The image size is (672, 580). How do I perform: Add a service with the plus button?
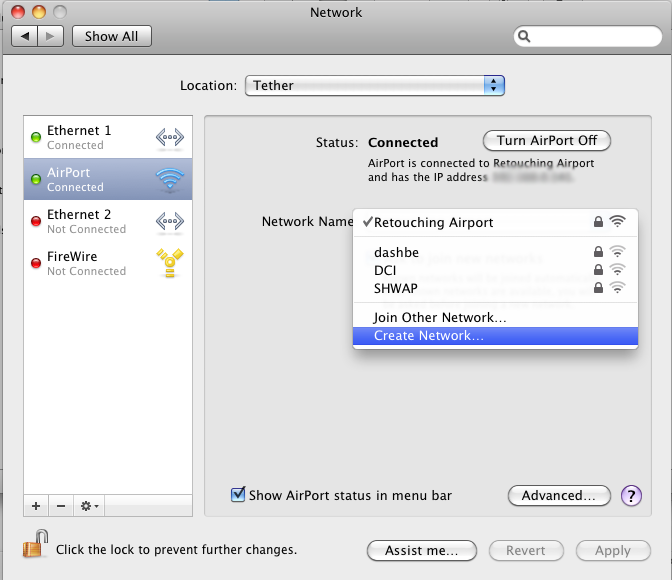36,506
